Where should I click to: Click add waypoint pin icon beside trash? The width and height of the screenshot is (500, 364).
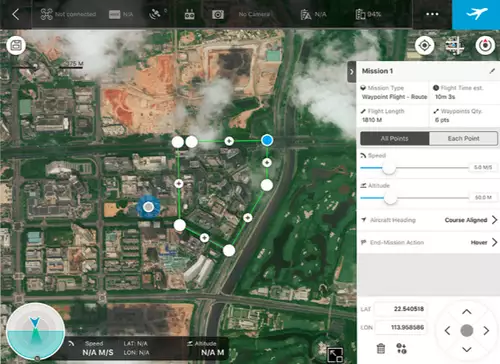click(401, 348)
